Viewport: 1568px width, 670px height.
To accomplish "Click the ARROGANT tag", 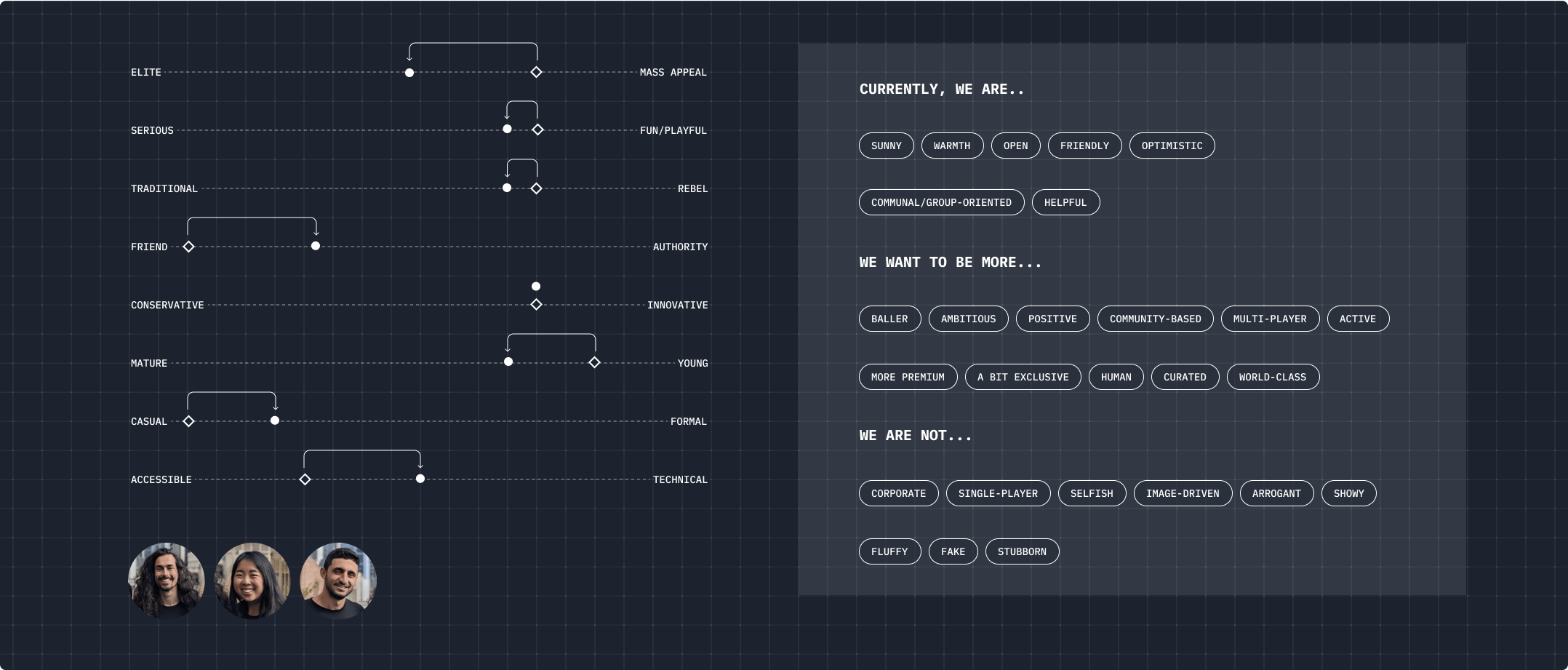I will (x=1276, y=493).
